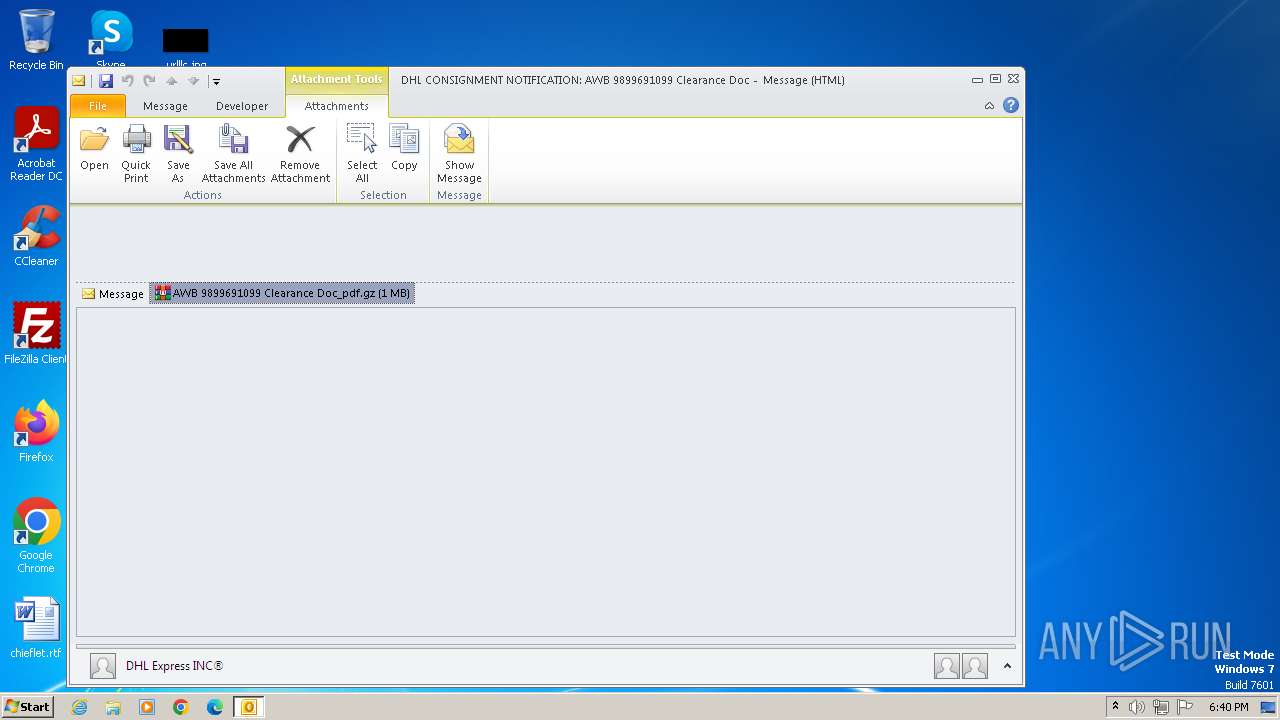The width and height of the screenshot is (1280, 720).
Task: Quick Print the attachment
Action: 136,154
